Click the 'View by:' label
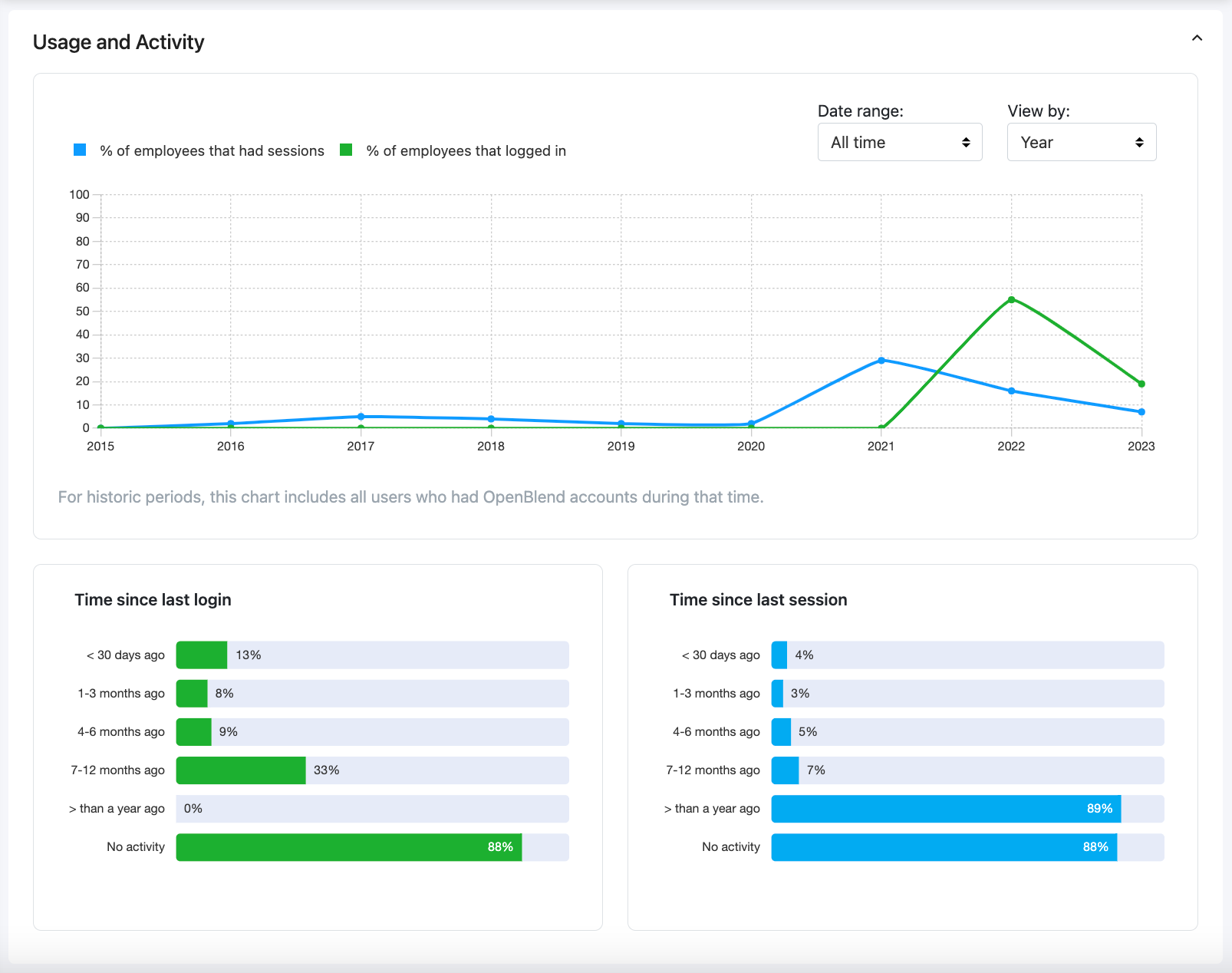Viewport: 1232px width, 973px height. [x=1039, y=111]
